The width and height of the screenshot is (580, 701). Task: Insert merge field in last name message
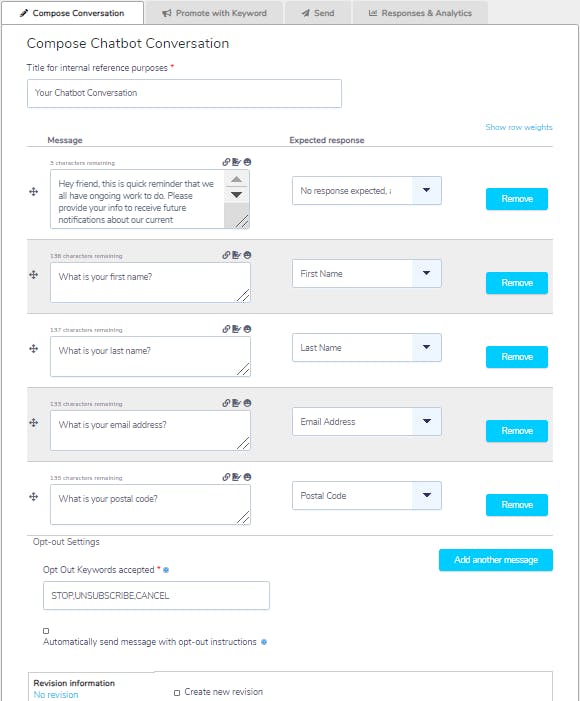point(237,329)
